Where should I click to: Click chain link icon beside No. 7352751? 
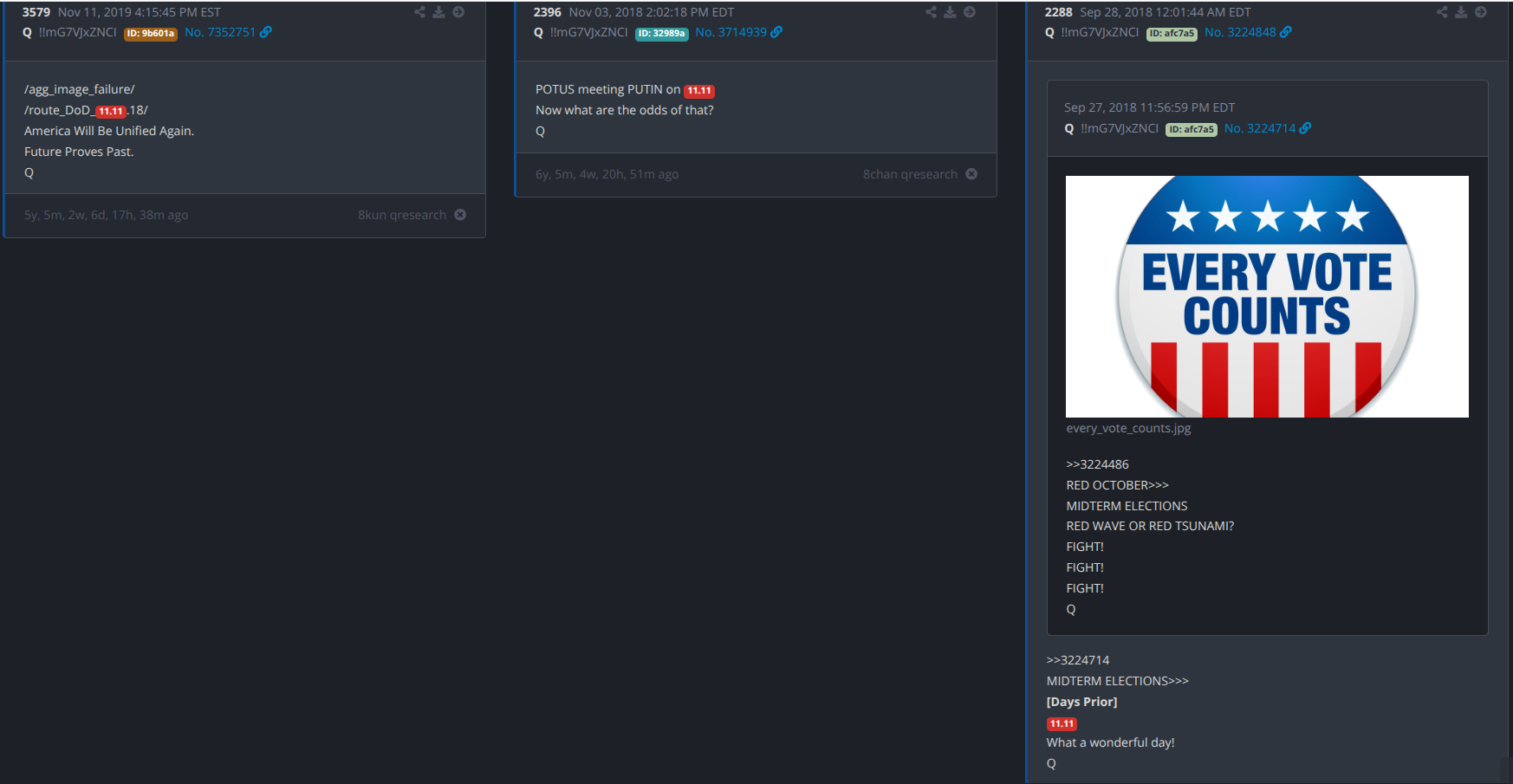coord(266,32)
